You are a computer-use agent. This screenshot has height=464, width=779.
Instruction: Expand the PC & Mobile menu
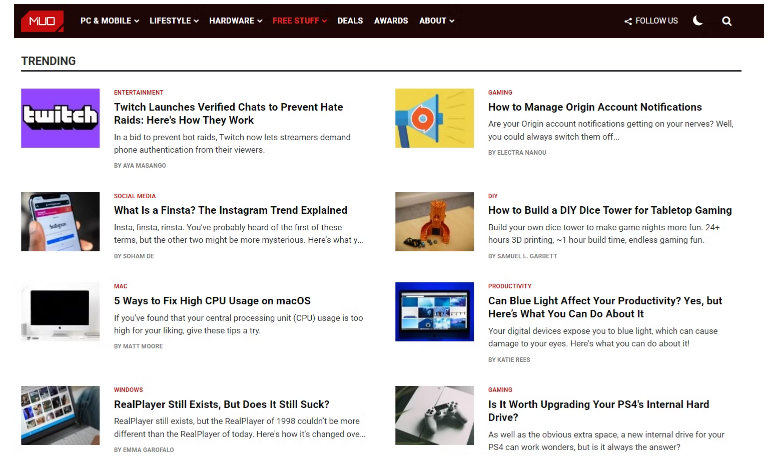tap(110, 21)
